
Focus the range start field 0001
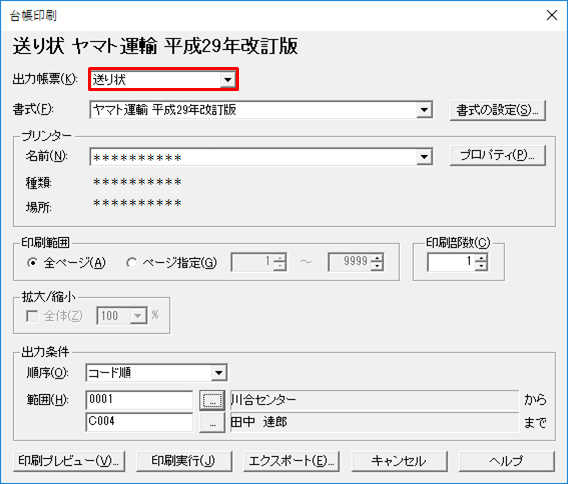point(139,400)
